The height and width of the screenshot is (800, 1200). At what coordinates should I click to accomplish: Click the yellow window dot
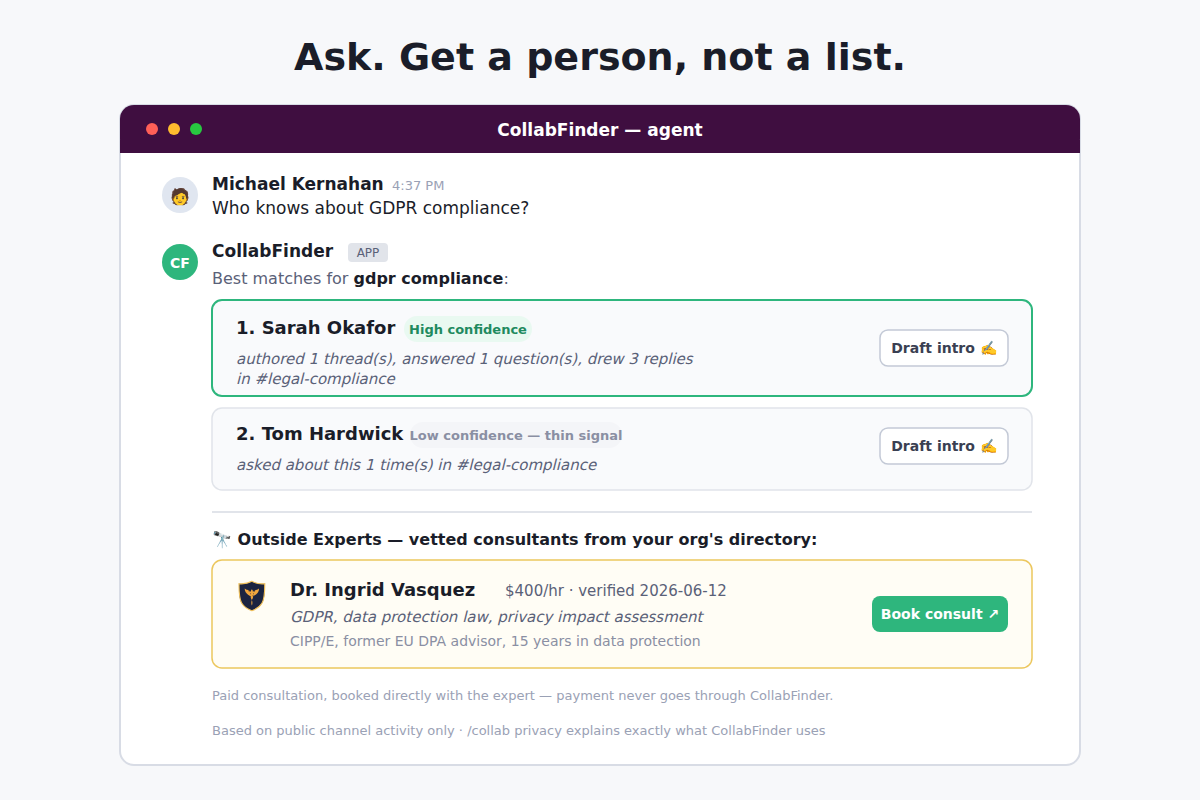pos(174,129)
